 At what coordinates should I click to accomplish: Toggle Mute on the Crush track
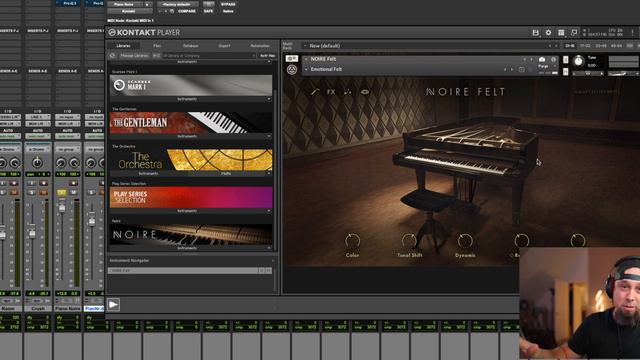point(44,192)
